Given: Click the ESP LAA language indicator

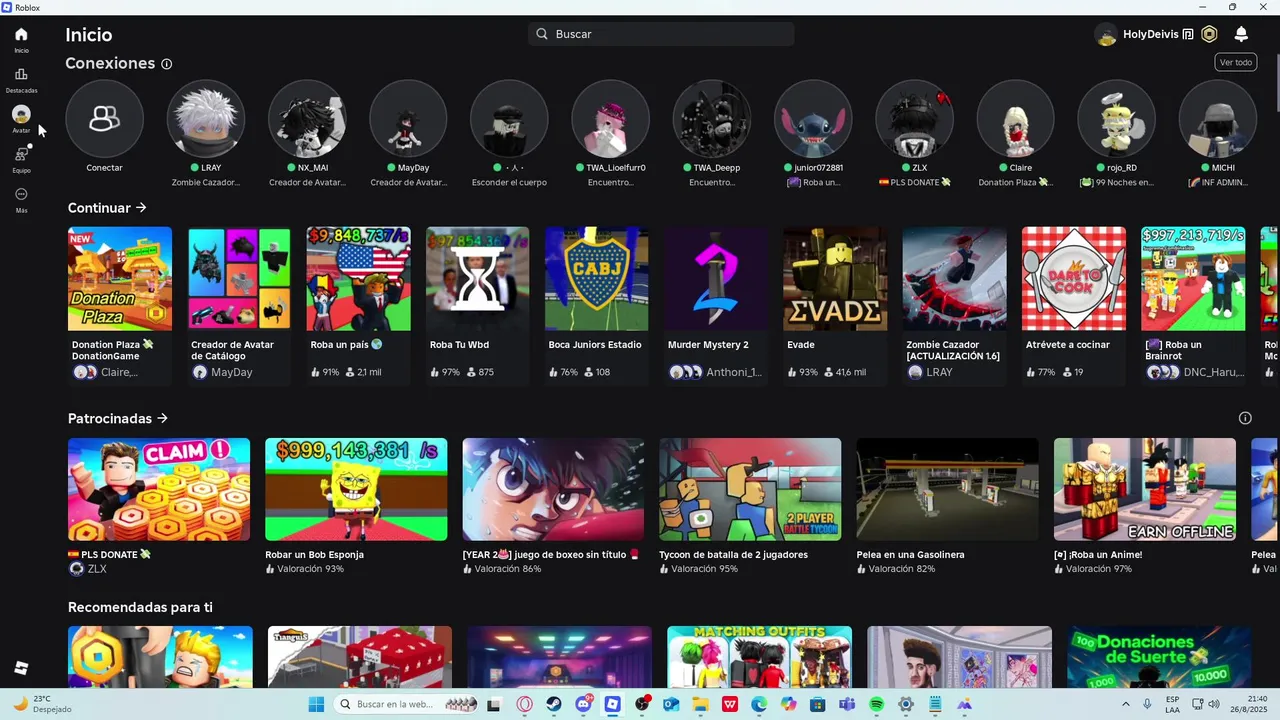Looking at the screenshot, I should 1172,704.
